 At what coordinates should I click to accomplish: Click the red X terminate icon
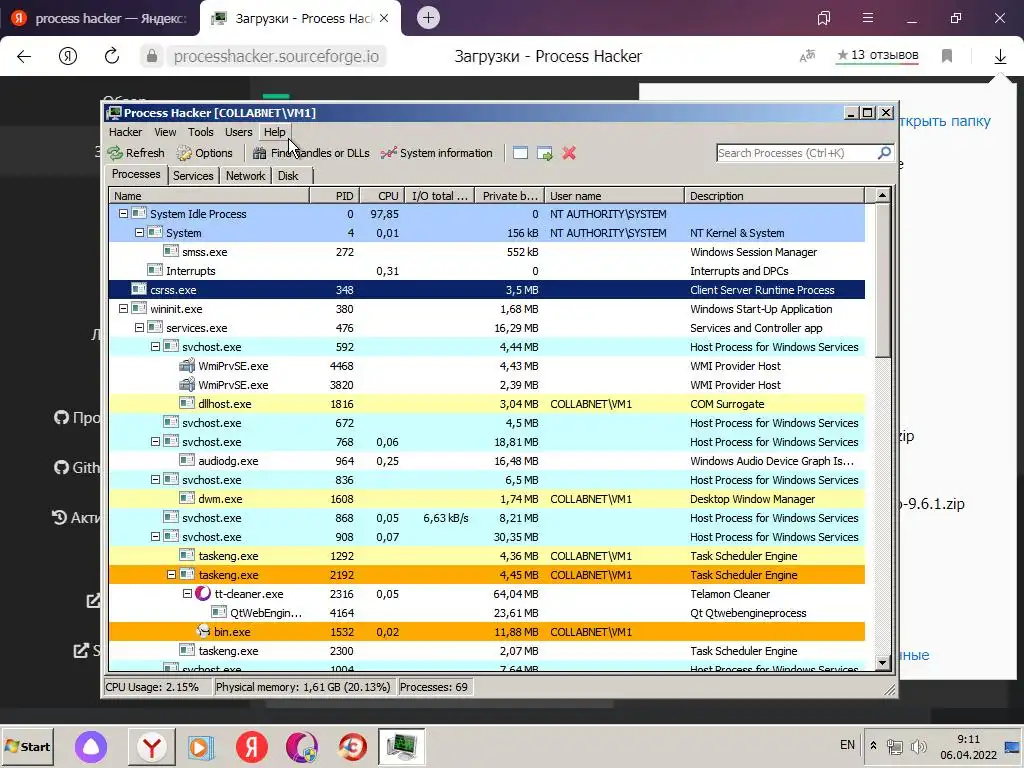[569, 153]
